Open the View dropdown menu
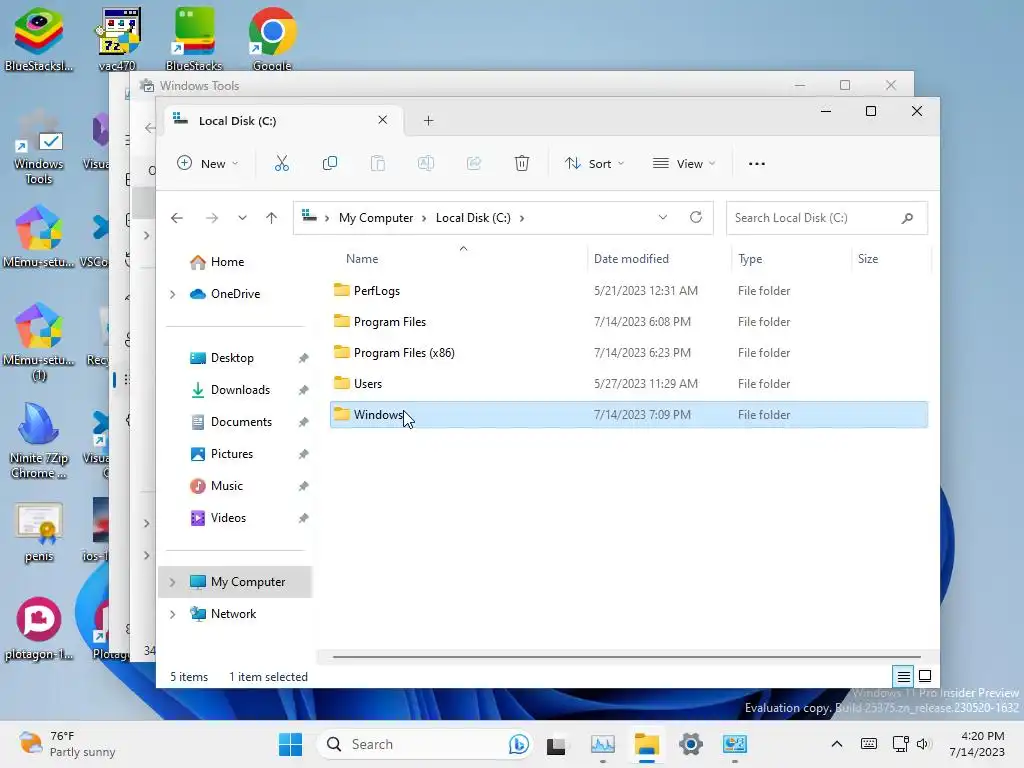The width and height of the screenshot is (1024, 768). pos(684,163)
